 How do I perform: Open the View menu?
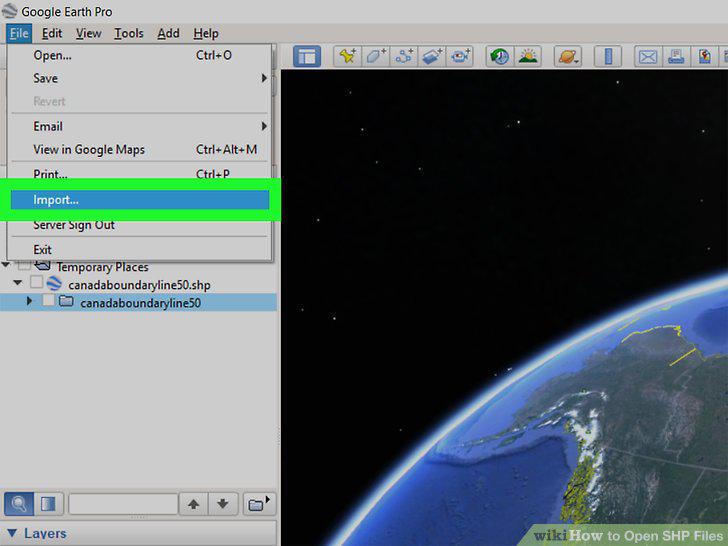coord(88,33)
